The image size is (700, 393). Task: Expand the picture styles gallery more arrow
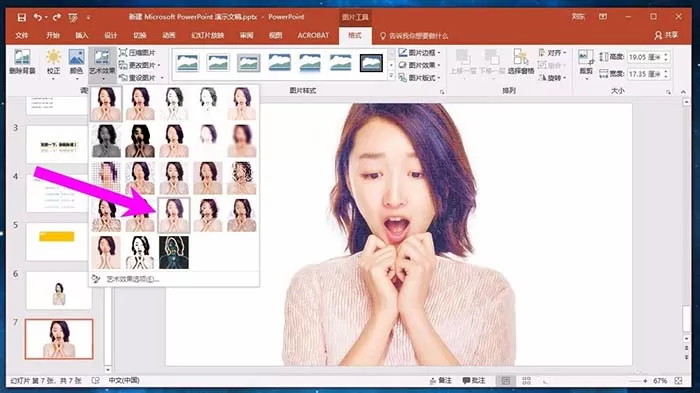[x=392, y=76]
